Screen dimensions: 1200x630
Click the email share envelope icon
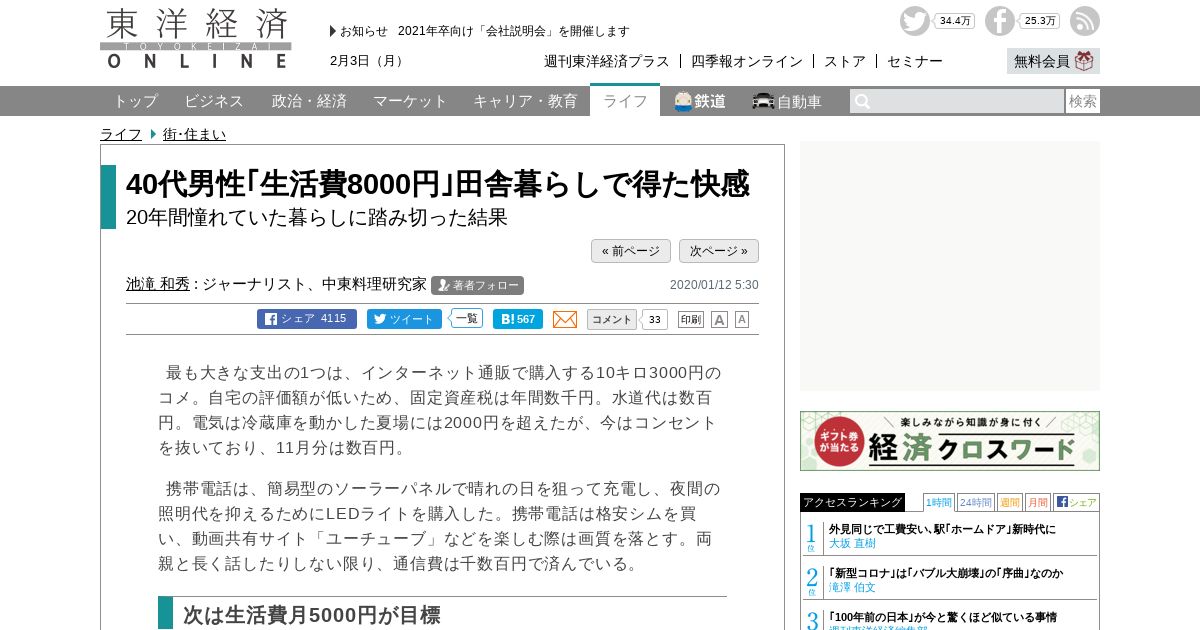(565, 319)
